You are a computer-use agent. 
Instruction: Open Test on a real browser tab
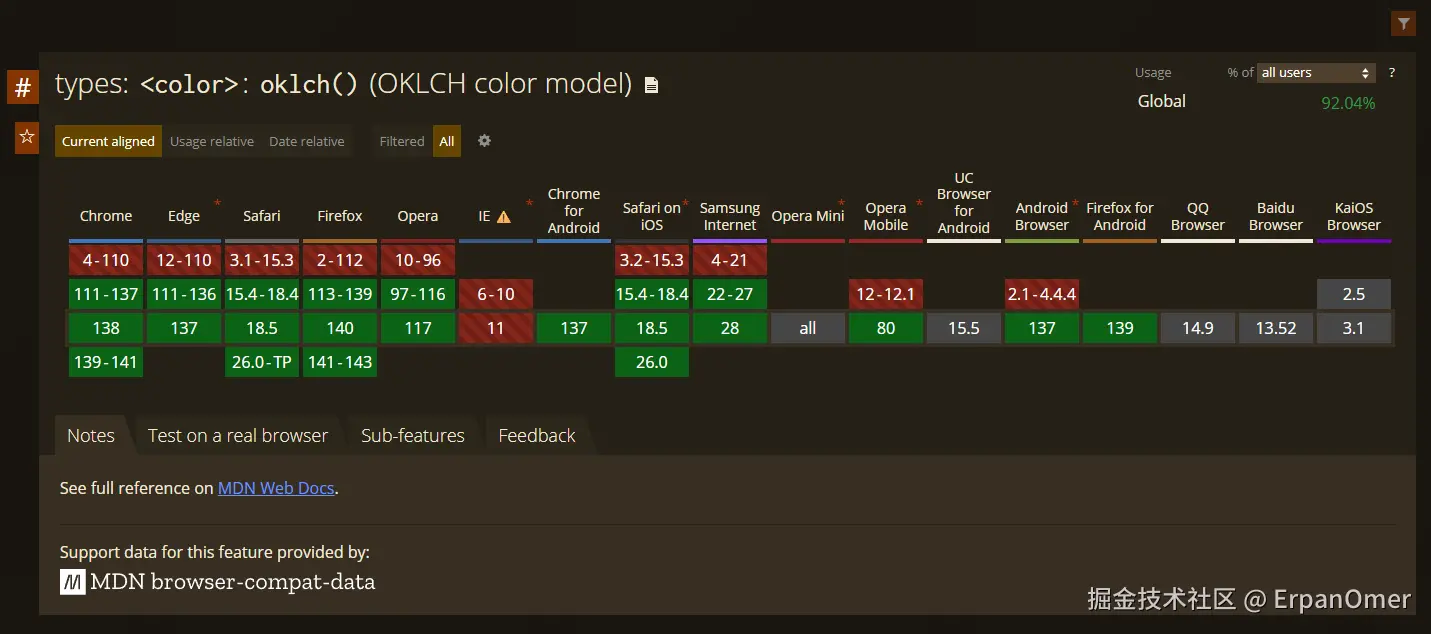click(x=238, y=436)
